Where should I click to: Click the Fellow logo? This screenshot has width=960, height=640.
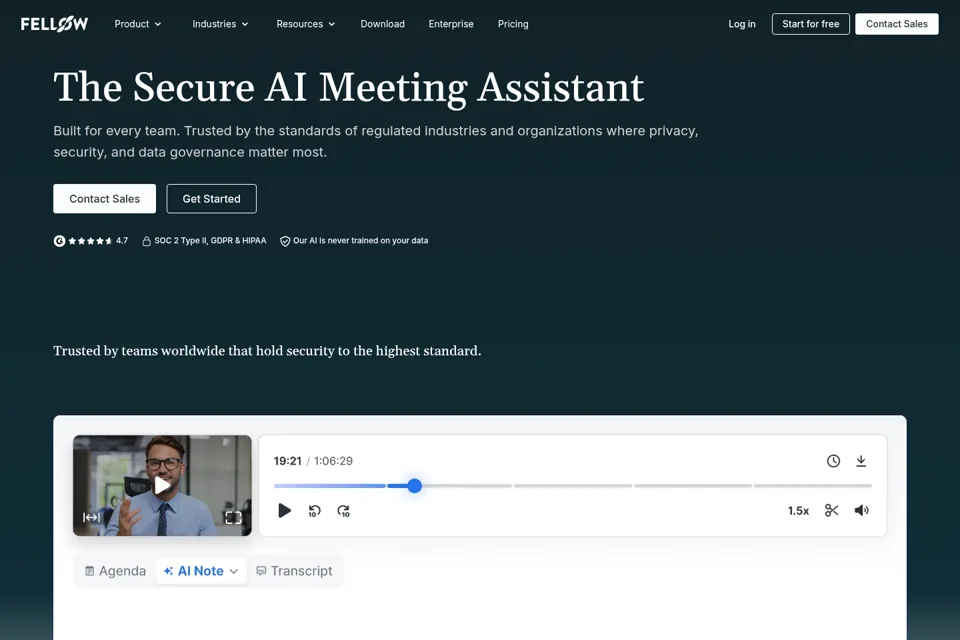pos(54,24)
